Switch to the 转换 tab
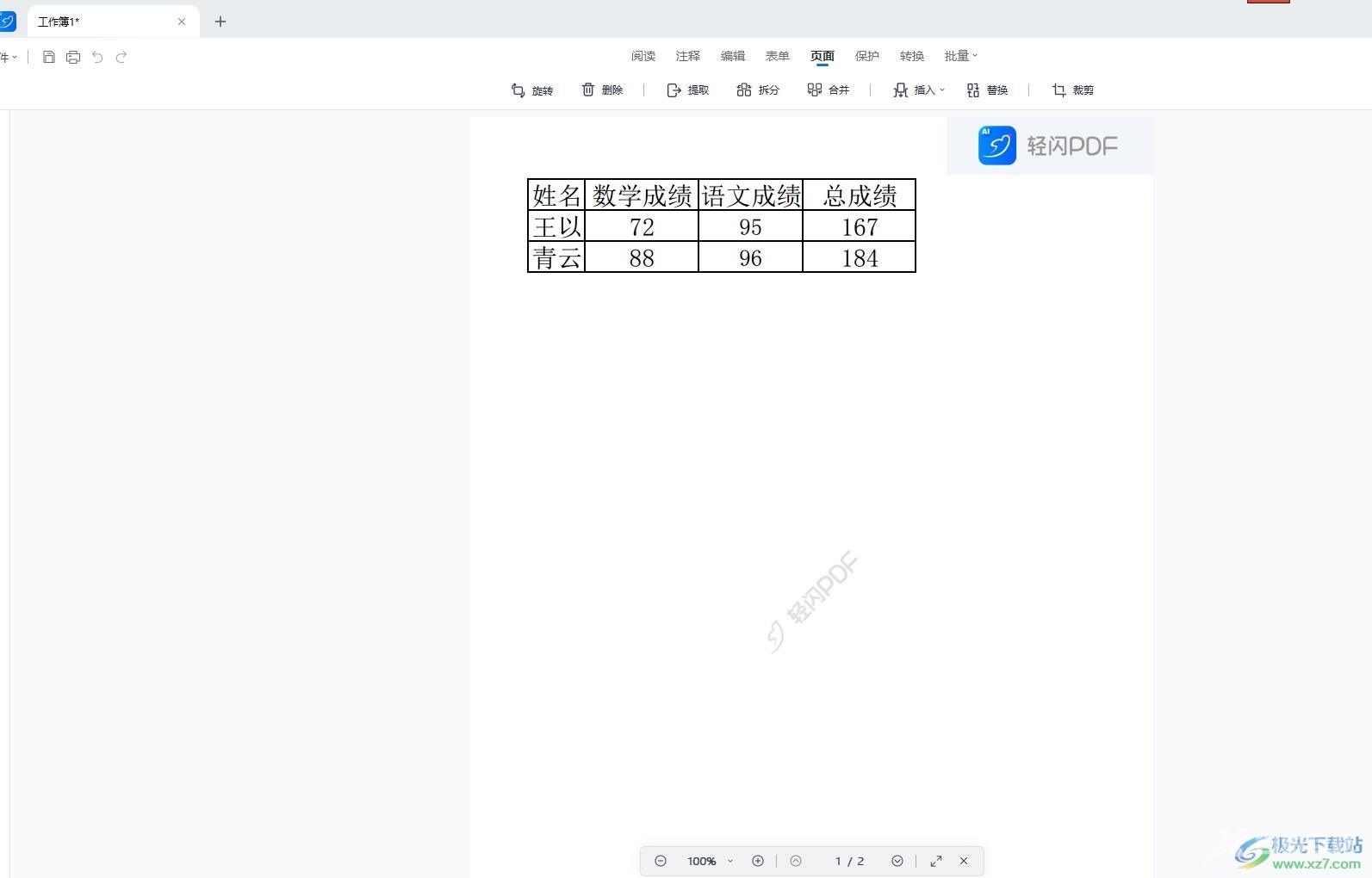 tap(912, 56)
